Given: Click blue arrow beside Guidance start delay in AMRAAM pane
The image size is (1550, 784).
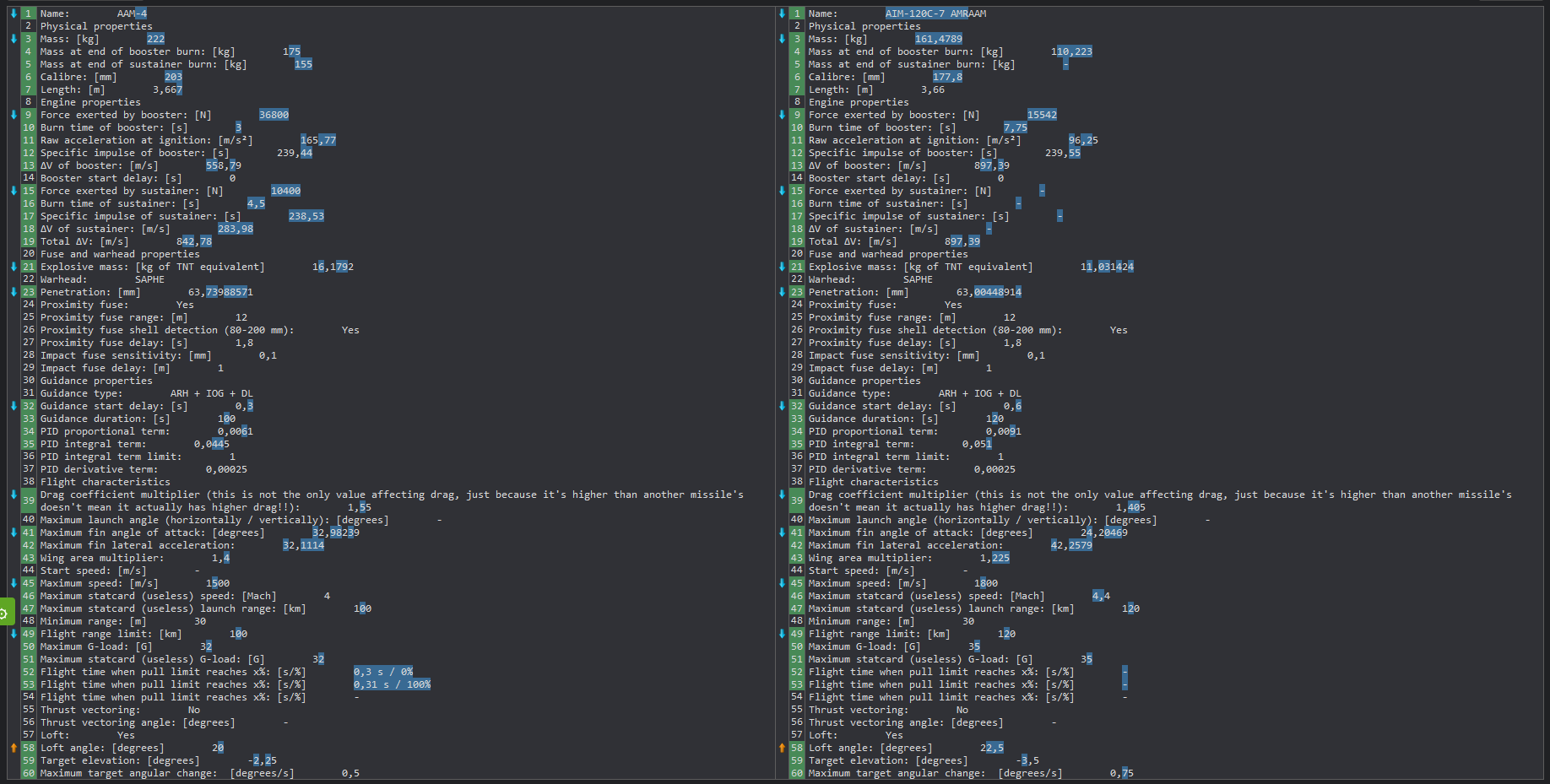Looking at the screenshot, I should (x=782, y=406).
